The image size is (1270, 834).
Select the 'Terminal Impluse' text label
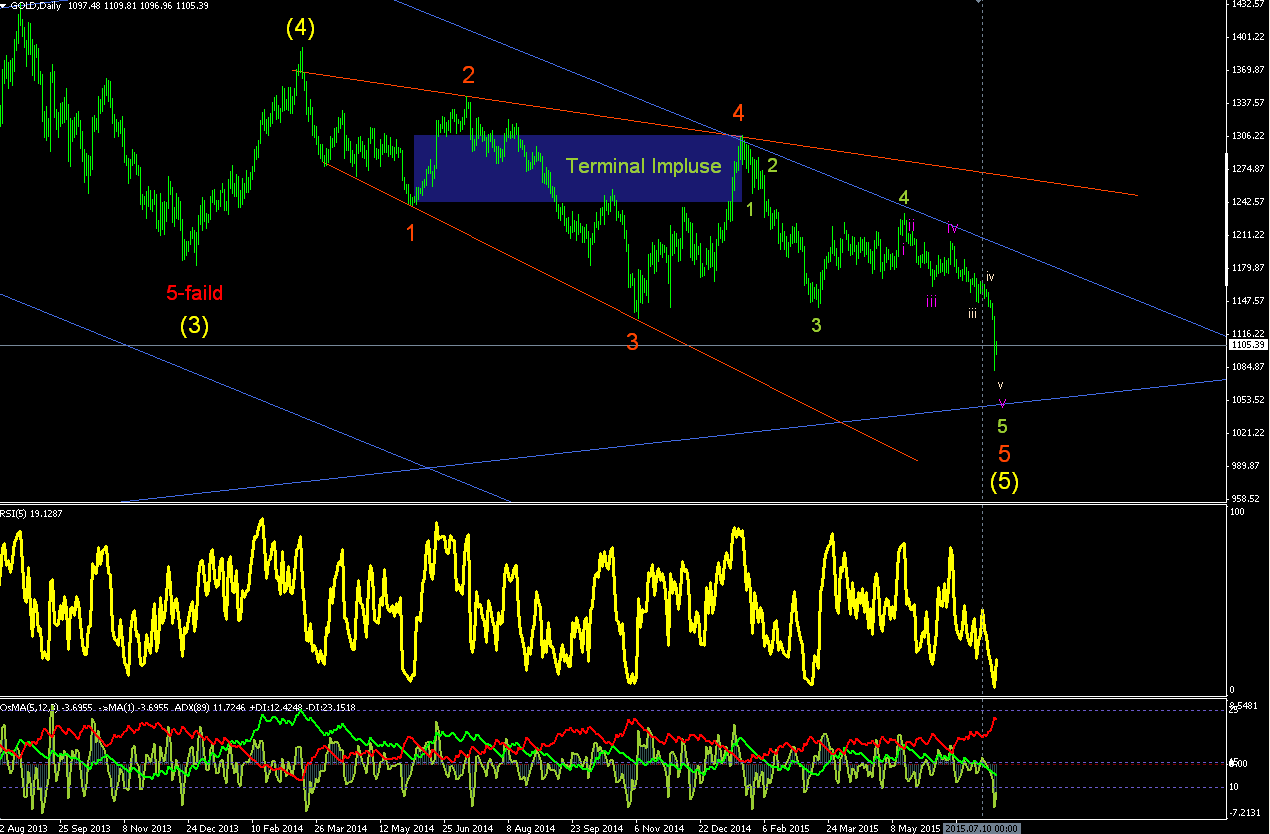pos(644,166)
